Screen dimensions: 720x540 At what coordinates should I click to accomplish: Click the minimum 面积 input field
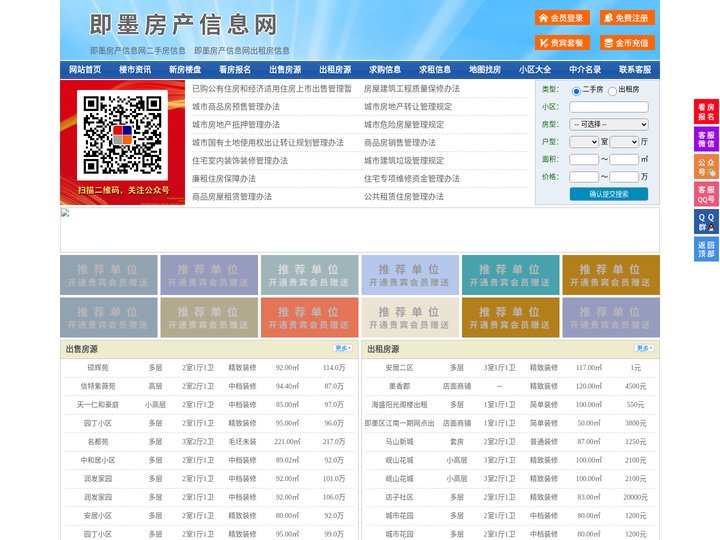pyautogui.click(x=584, y=159)
